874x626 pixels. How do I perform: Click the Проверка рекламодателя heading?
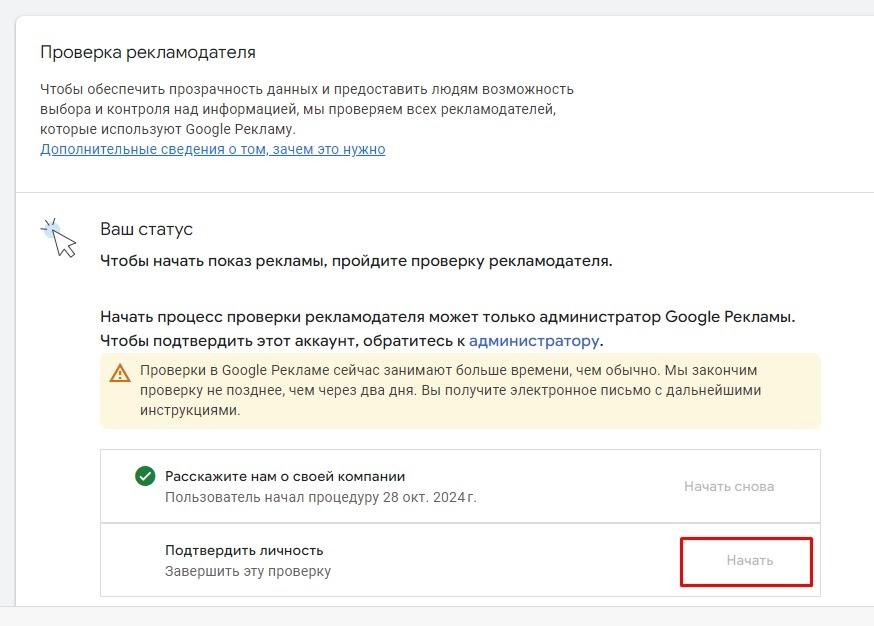(148, 52)
